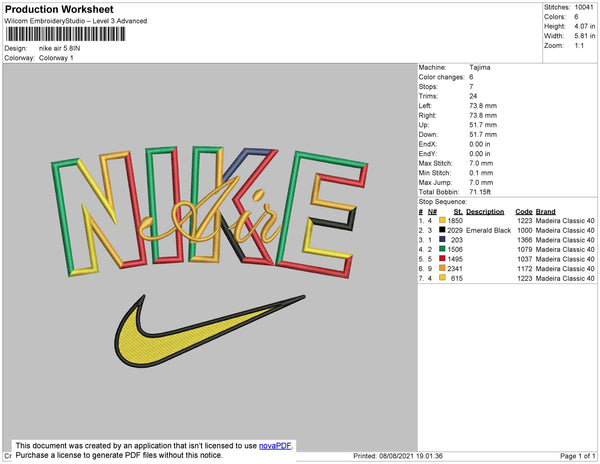Click the orange swatch beside stitch count 2341
This screenshot has height=464, width=600.
442,268
